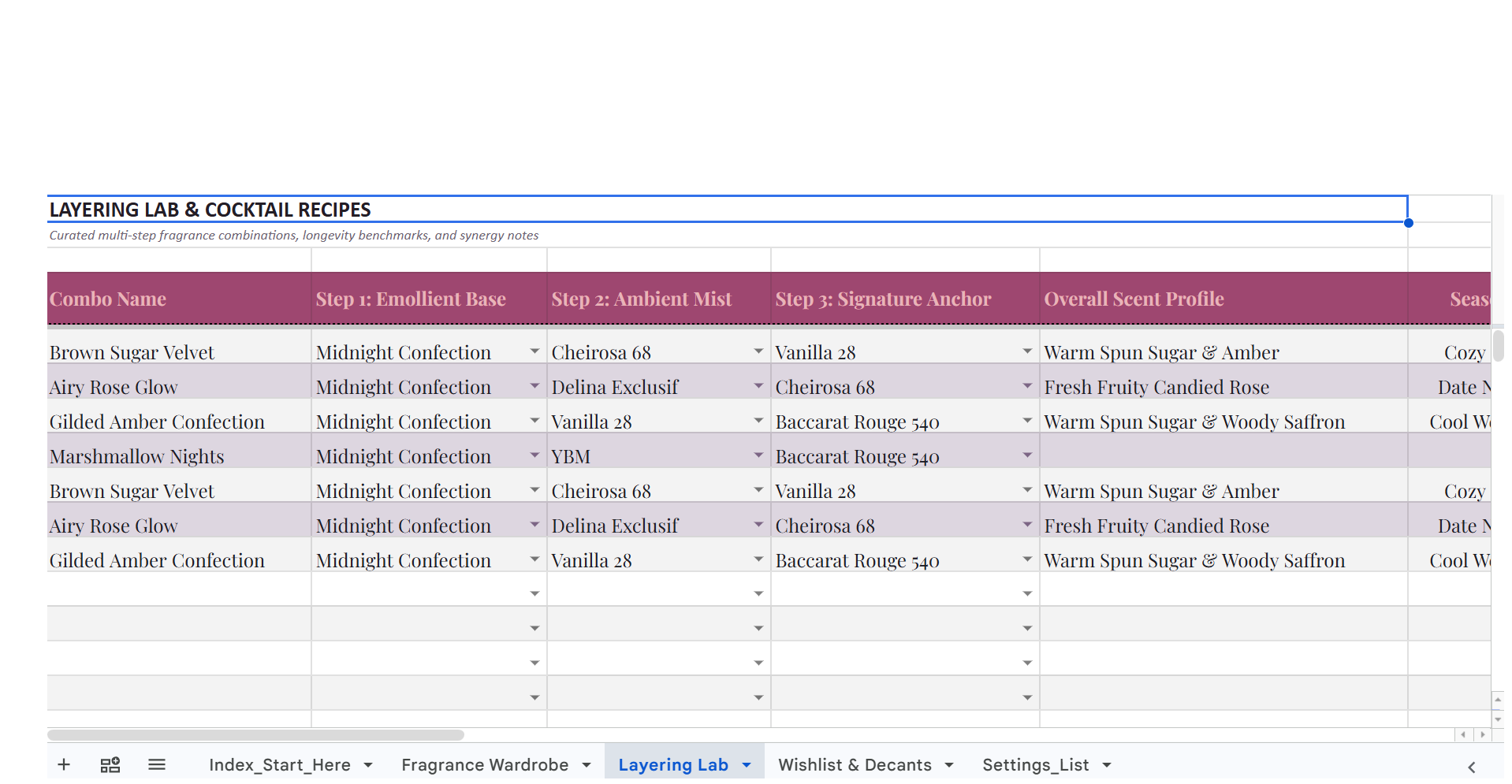
Task: Open the Settings_List tab menu arrow
Action: click(x=1107, y=765)
